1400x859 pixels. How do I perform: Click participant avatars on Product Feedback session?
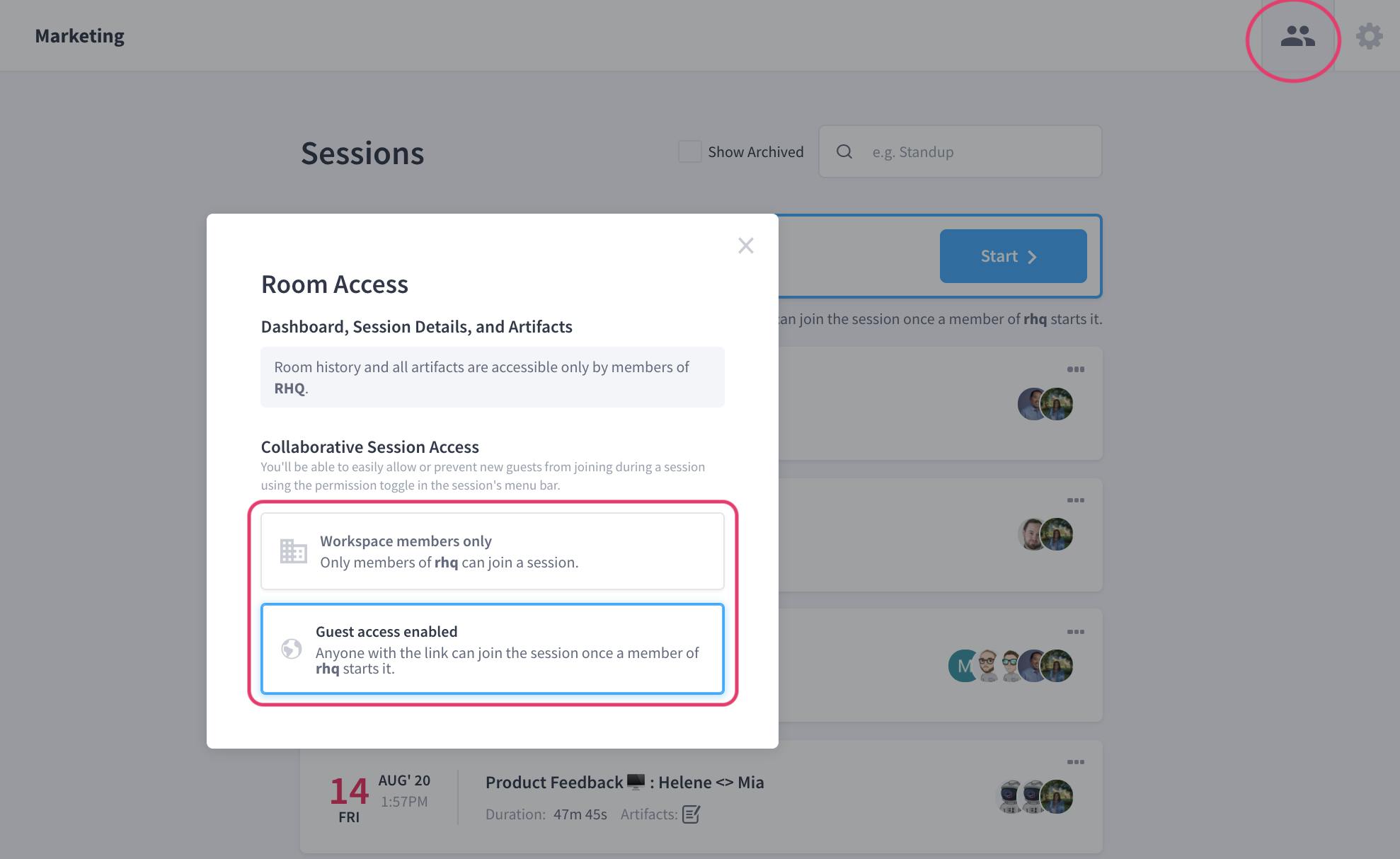click(x=1035, y=797)
